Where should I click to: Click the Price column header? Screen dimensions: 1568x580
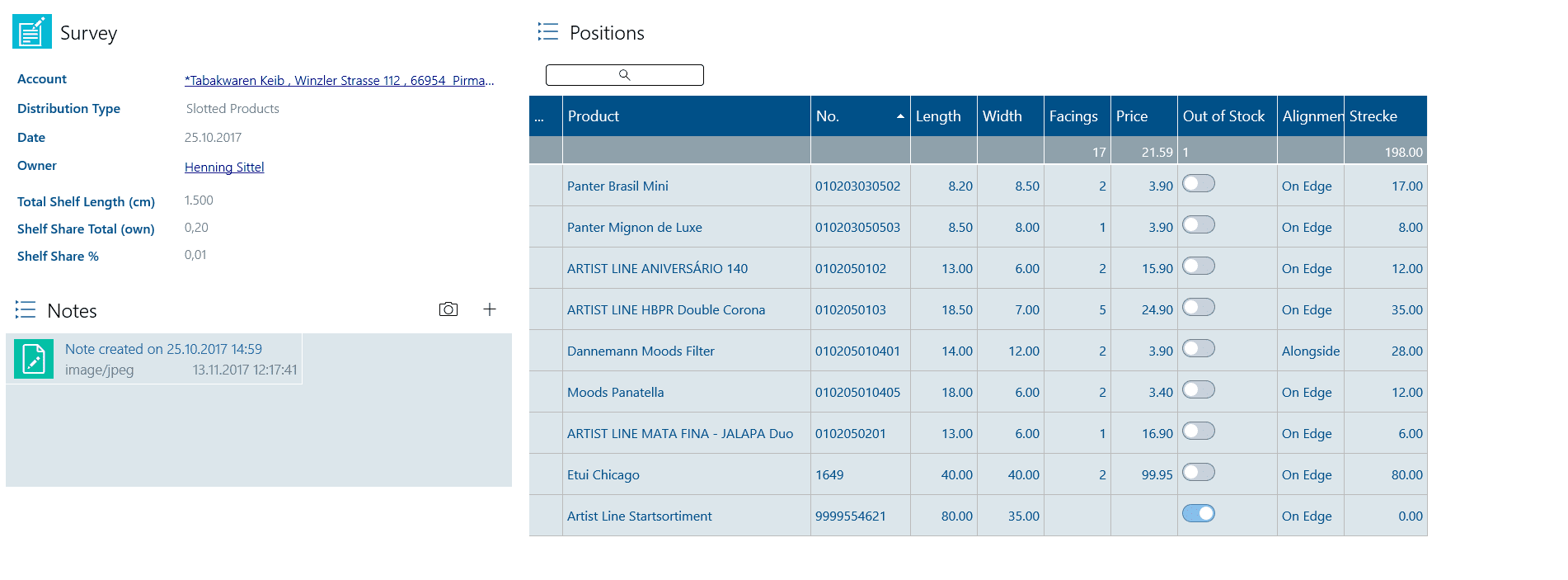click(x=1144, y=116)
